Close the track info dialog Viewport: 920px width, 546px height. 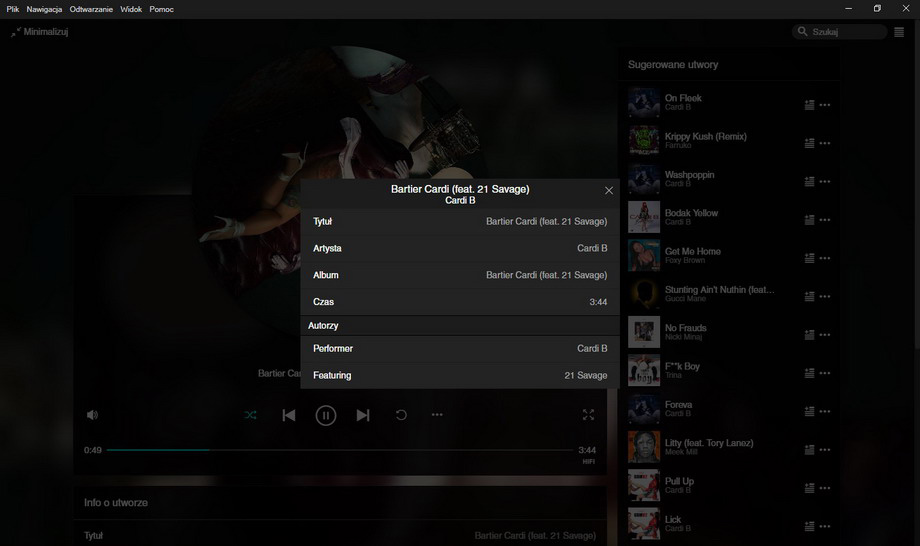click(x=609, y=190)
